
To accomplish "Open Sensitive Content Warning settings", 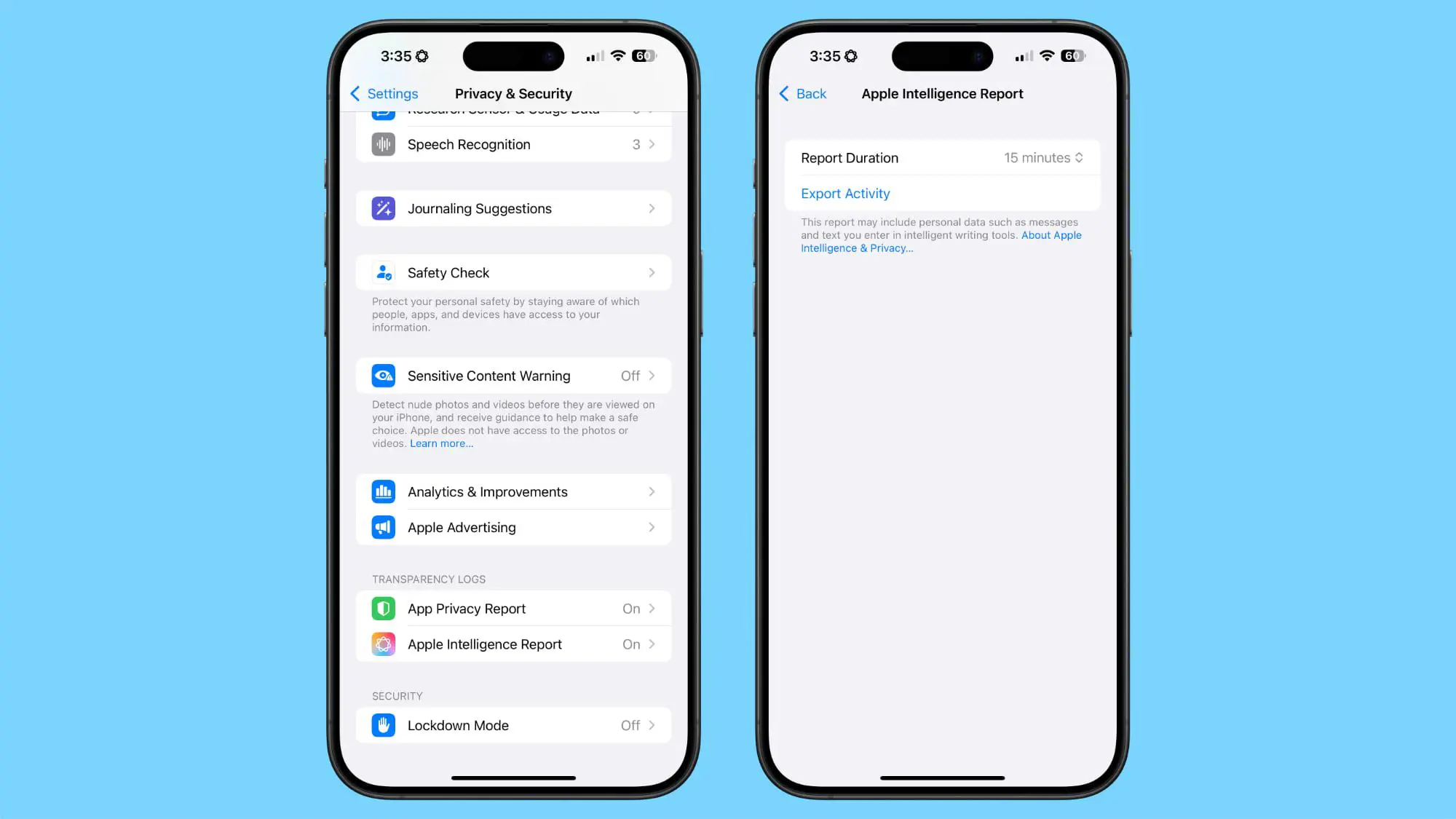I will click(x=512, y=375).
